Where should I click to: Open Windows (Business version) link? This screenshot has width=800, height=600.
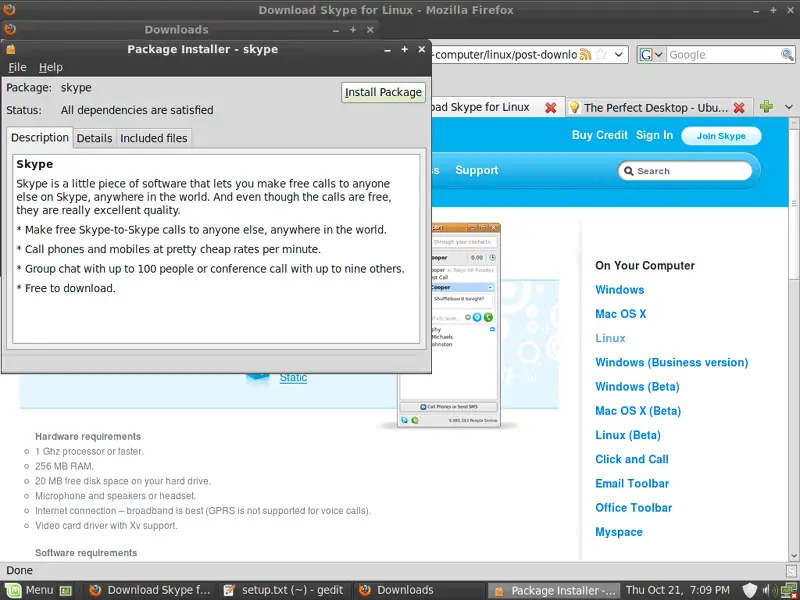click(x=671, y=362)
